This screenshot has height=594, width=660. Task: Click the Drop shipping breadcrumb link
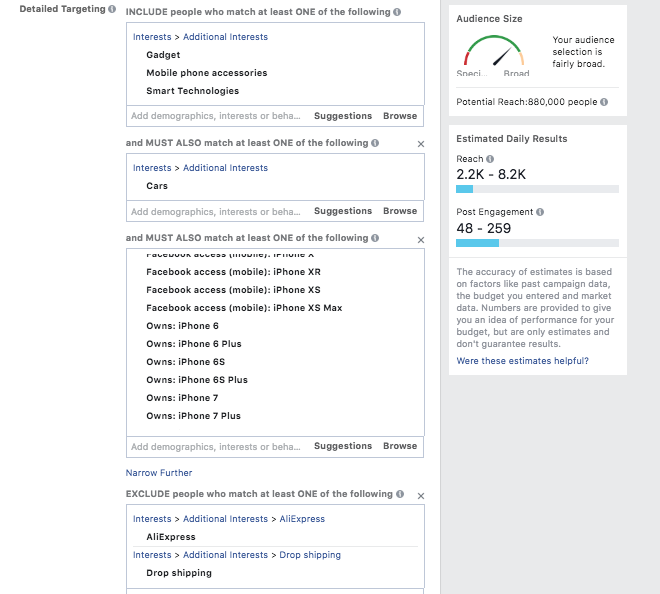tap(310, 555)
